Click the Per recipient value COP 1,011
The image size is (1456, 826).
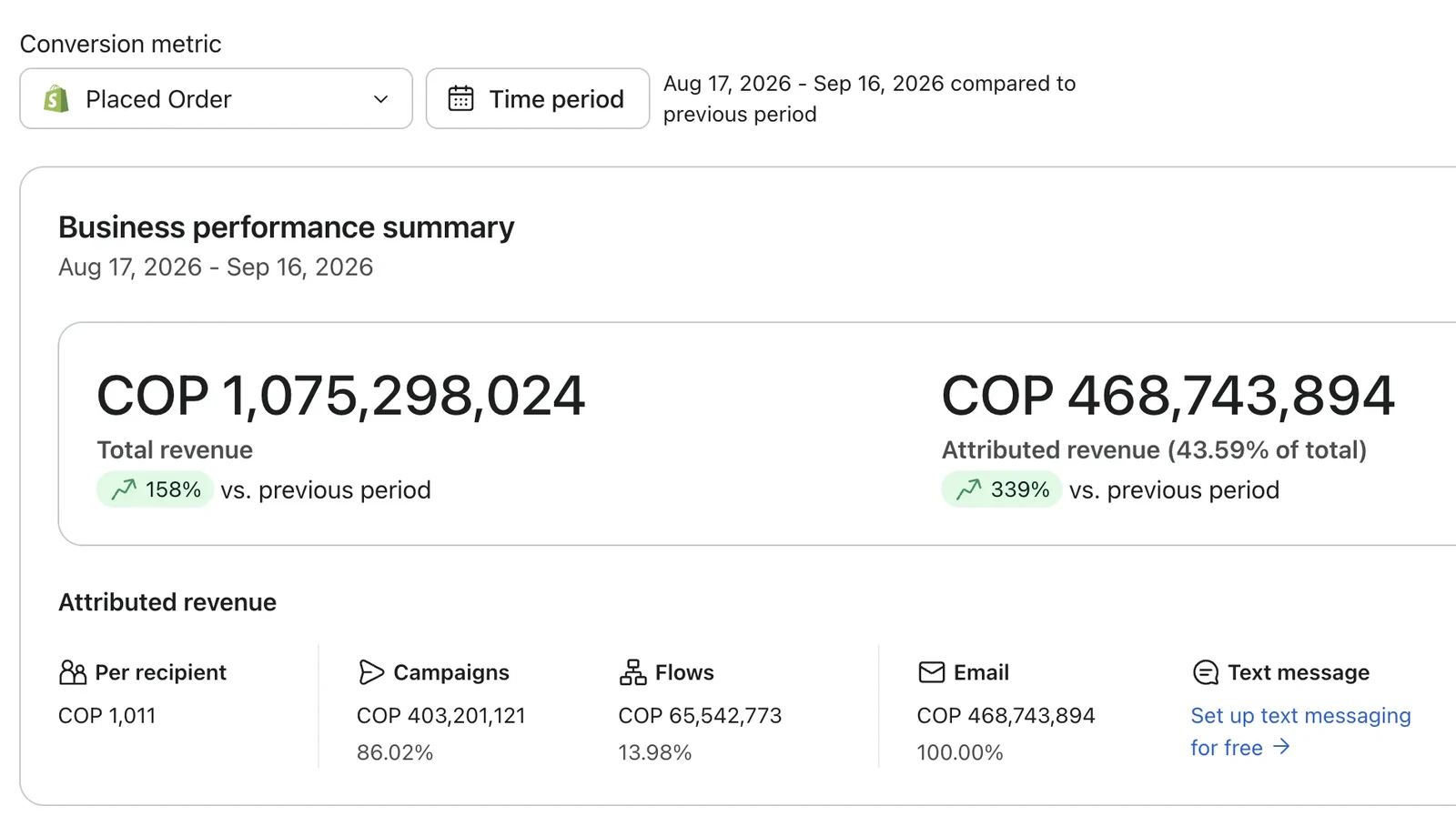pos(107,716)
